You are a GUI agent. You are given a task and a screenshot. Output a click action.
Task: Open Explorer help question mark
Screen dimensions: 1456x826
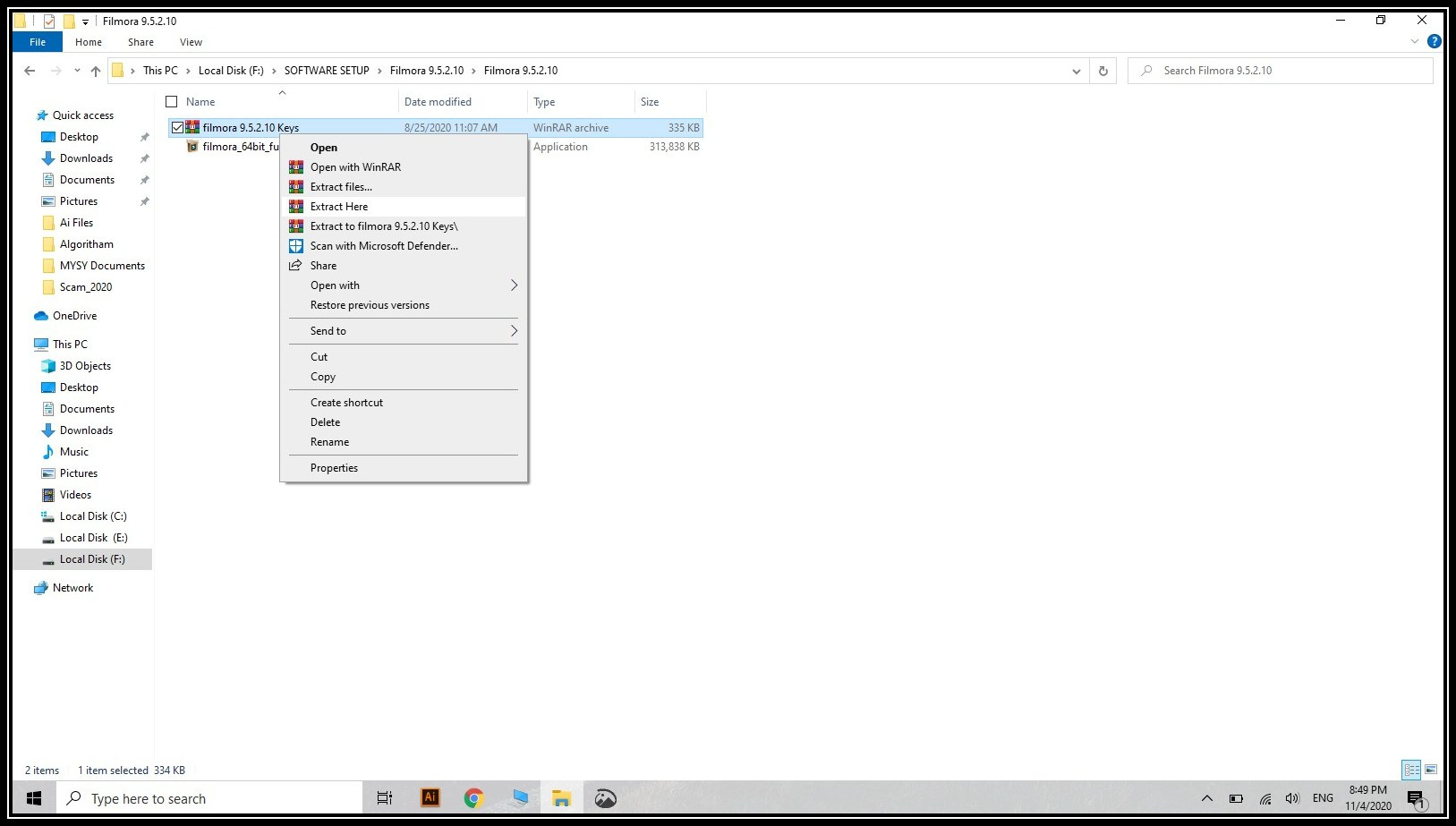click(1435, 41)
